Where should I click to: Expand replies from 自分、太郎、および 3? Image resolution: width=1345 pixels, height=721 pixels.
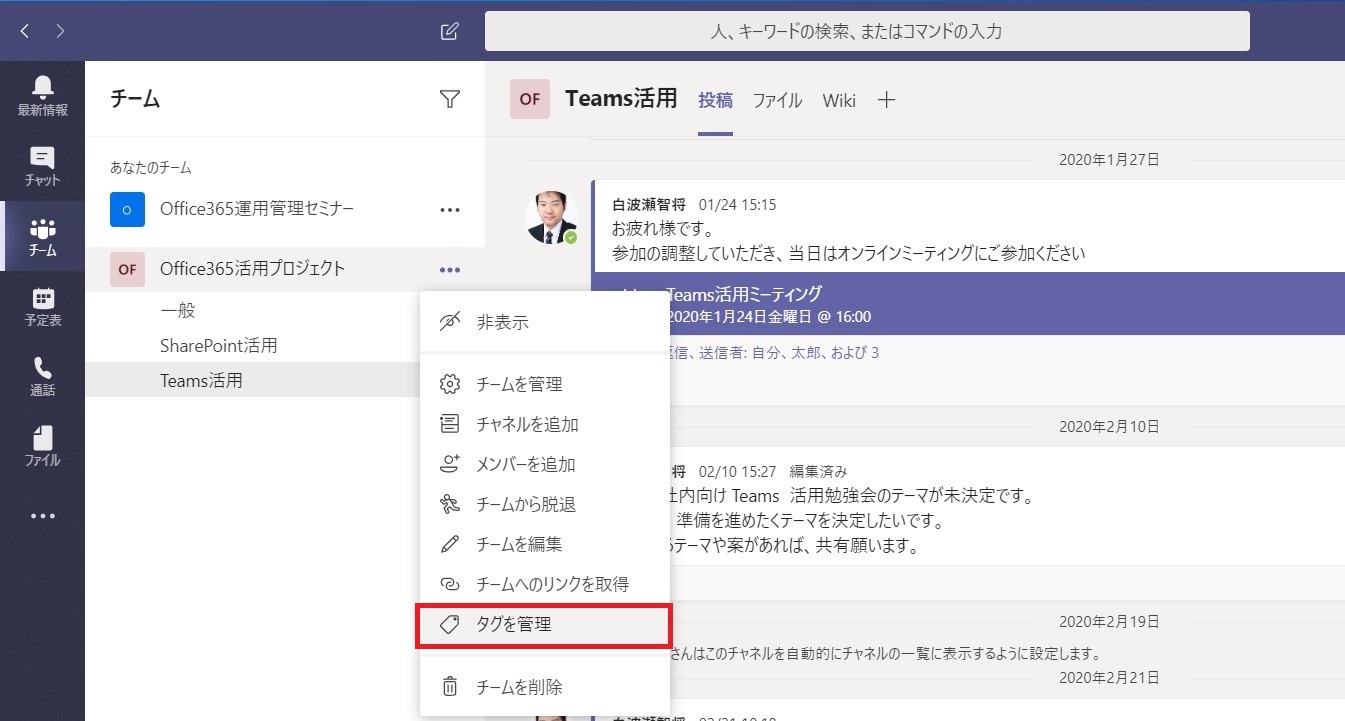775,352
